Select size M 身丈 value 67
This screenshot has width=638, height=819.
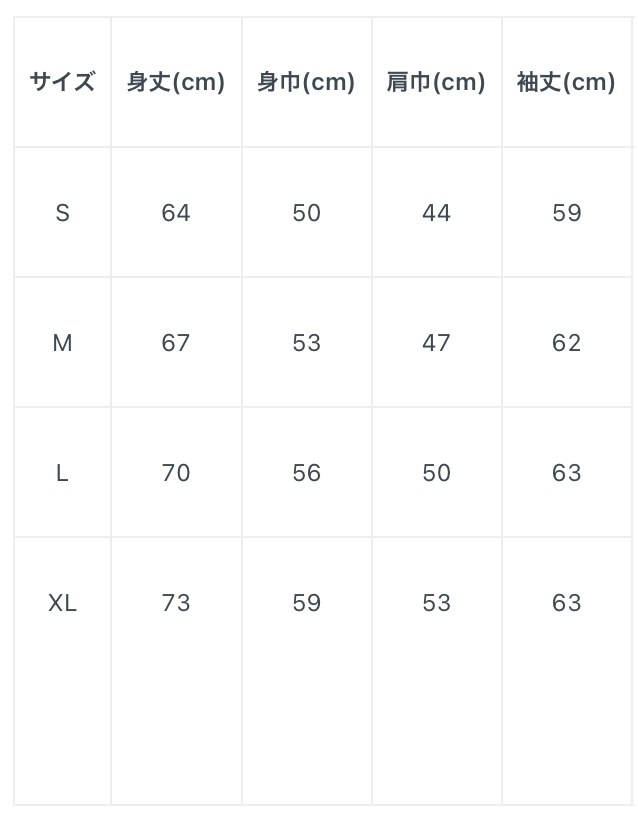click(176, 343)
